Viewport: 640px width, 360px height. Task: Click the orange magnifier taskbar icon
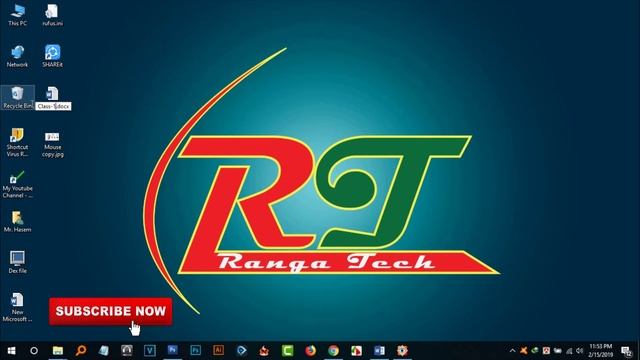pyautogui.click(x=81, y=351)
